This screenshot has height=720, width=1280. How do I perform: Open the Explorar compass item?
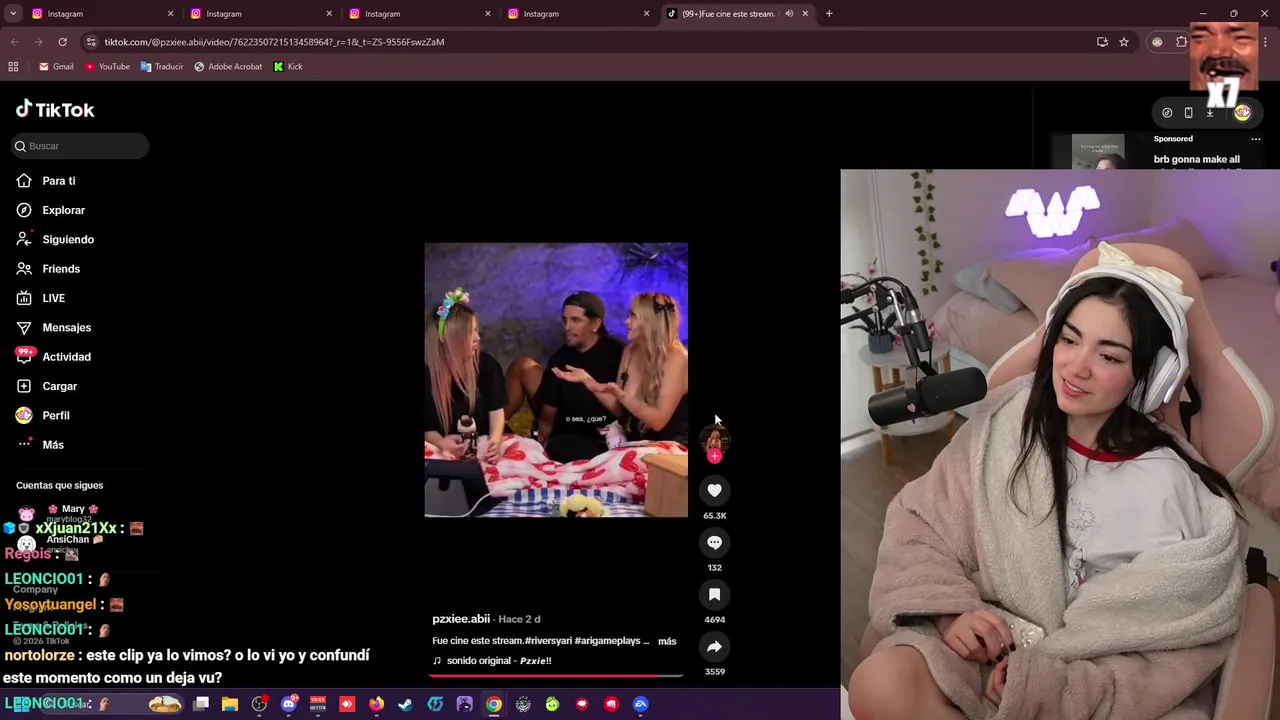50,210
